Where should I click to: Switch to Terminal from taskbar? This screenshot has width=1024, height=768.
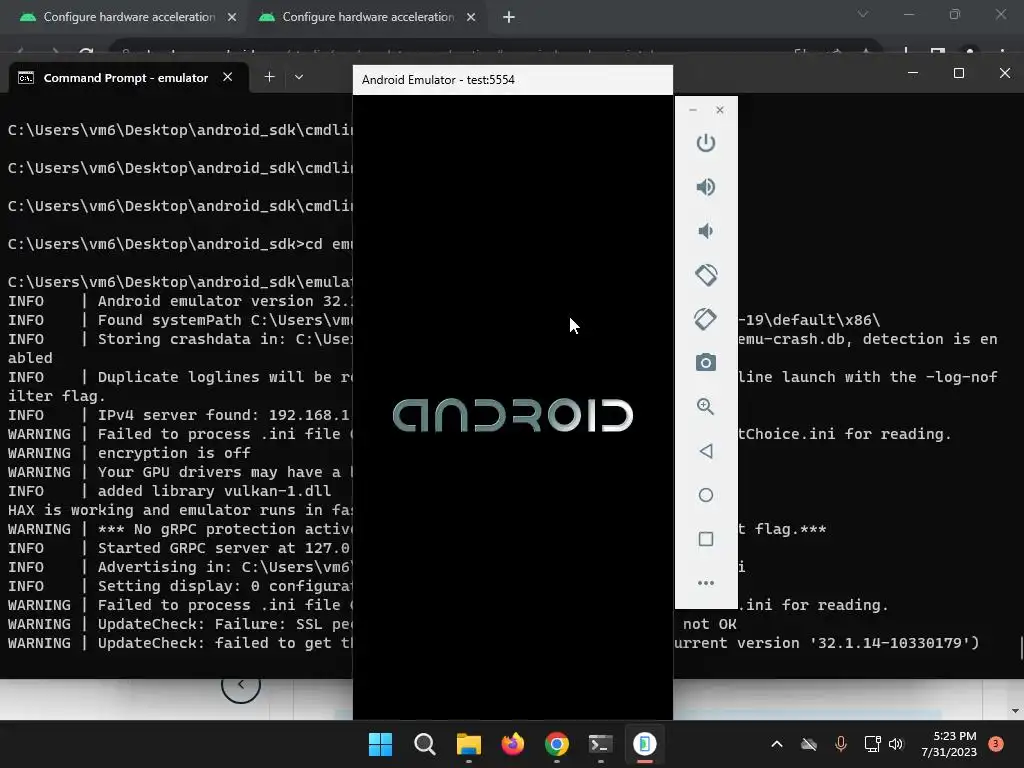600,744
